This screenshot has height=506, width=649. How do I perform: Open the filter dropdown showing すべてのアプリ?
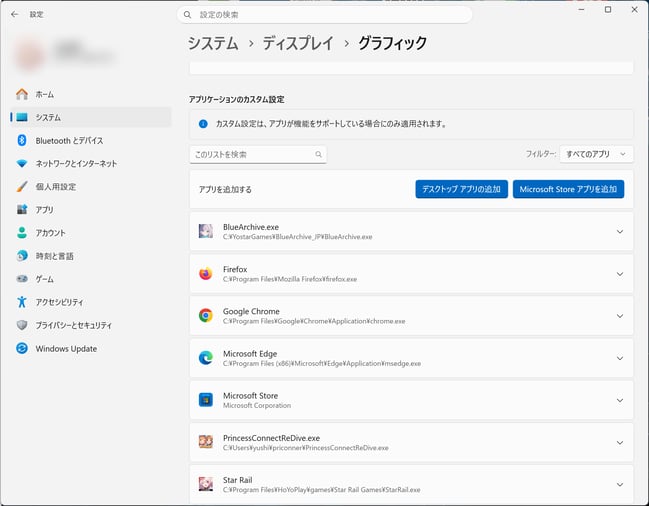coord(596,154)
